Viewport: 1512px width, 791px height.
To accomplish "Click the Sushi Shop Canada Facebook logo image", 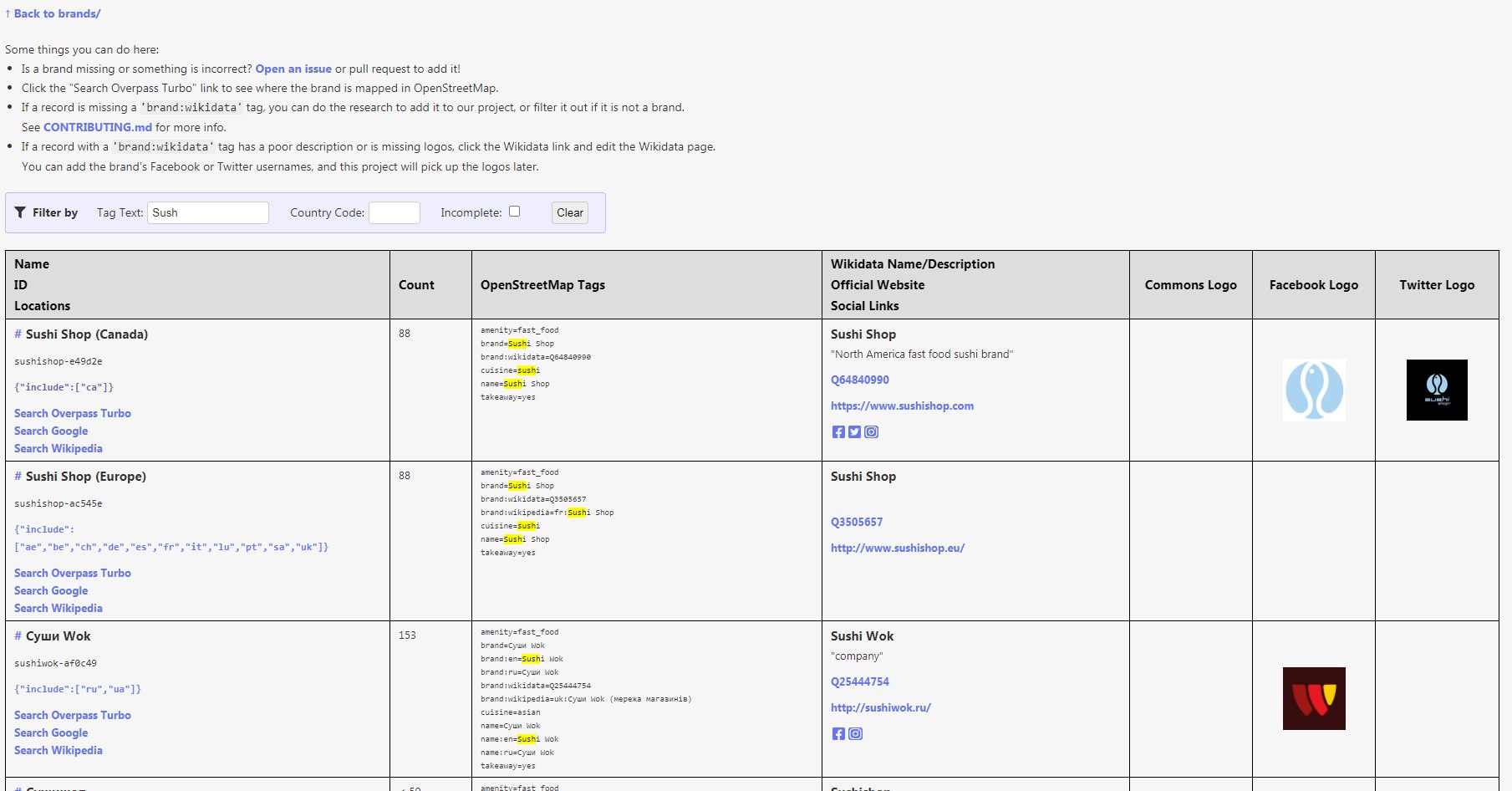I will [x=1314, y=390].
